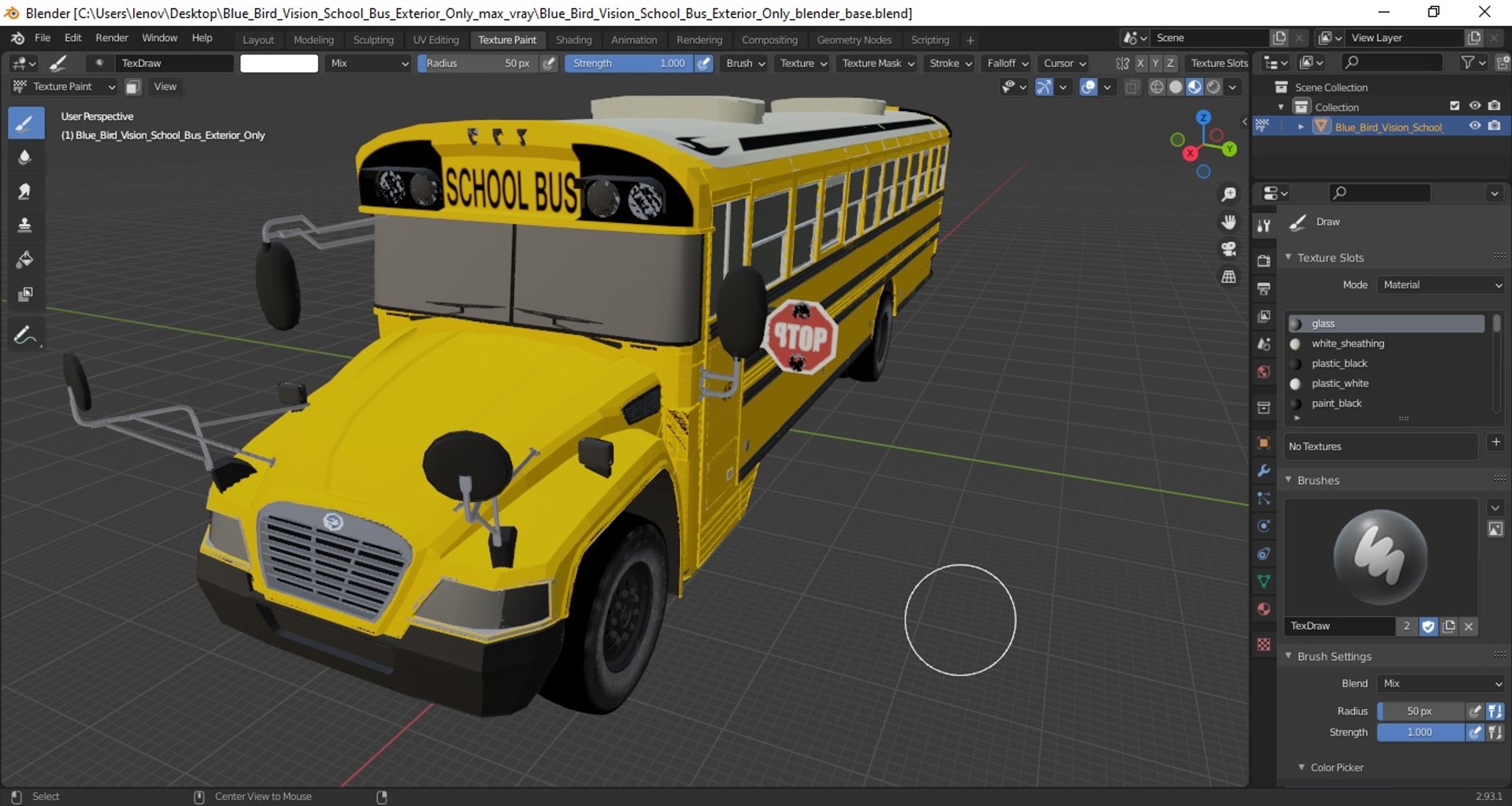
Task: Switch to the UV Editing workspace tab
Action: pos(435,39)
